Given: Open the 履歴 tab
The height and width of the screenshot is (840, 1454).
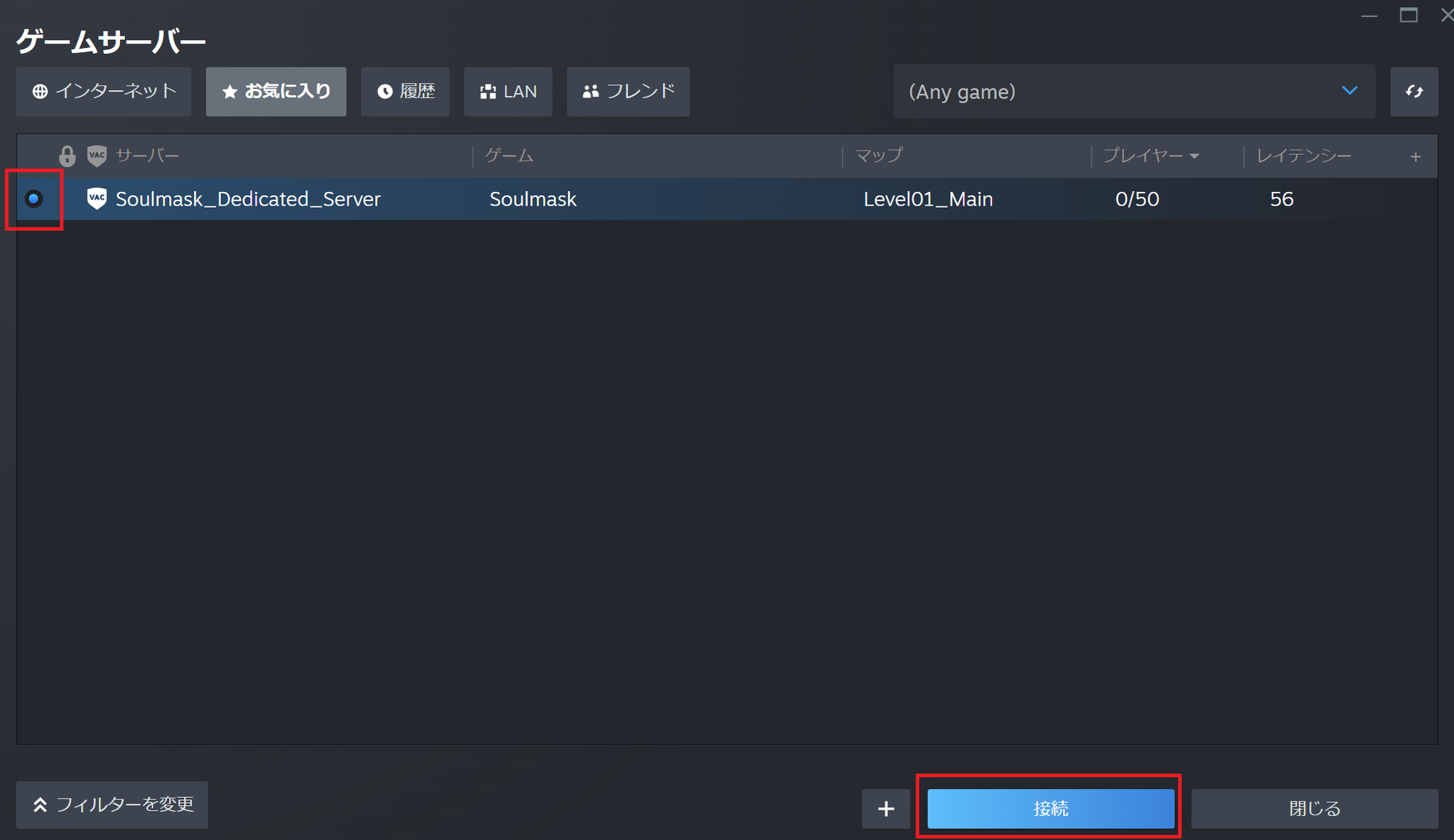Looking at the screenshot, I should tap(406, 92).
